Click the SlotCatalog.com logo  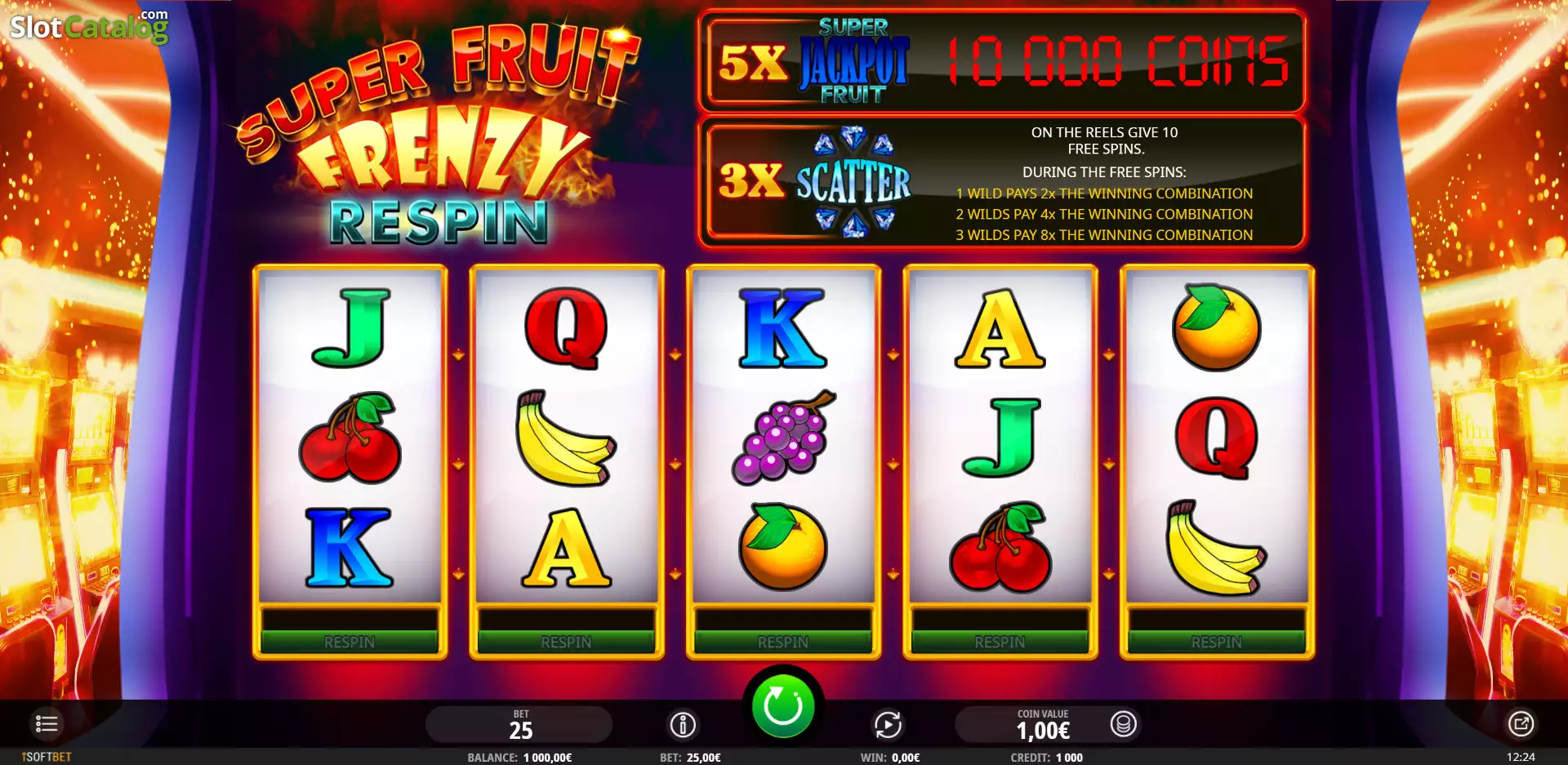pyautogui.click(x=89, y=25)
